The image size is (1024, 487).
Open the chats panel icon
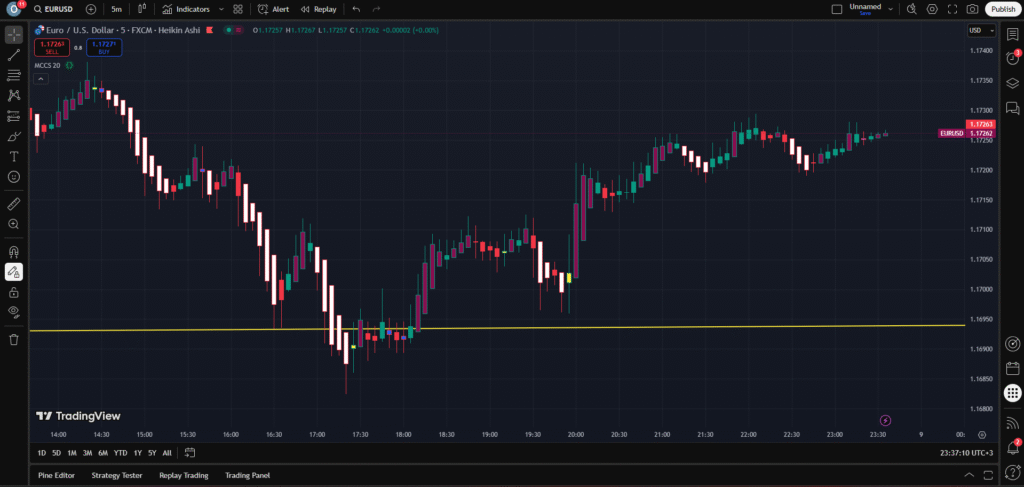(x=1012, y=107)
